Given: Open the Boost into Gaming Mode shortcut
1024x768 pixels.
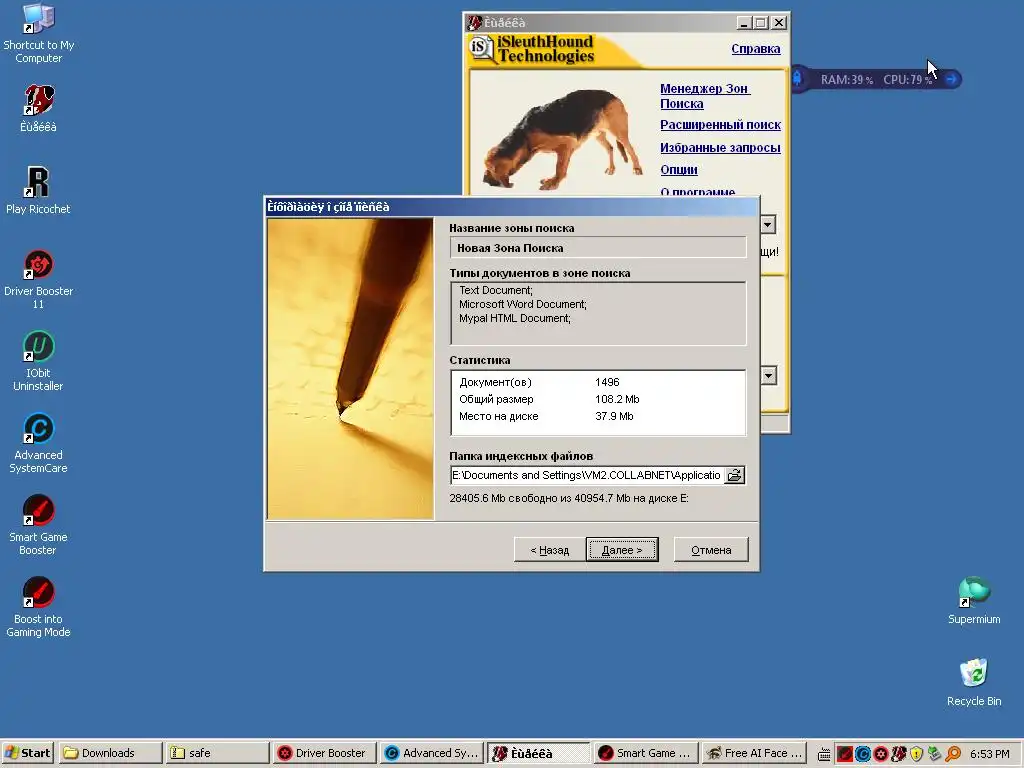Looking at the screenshot, I should pyautogui.click(x=39, y=607).
